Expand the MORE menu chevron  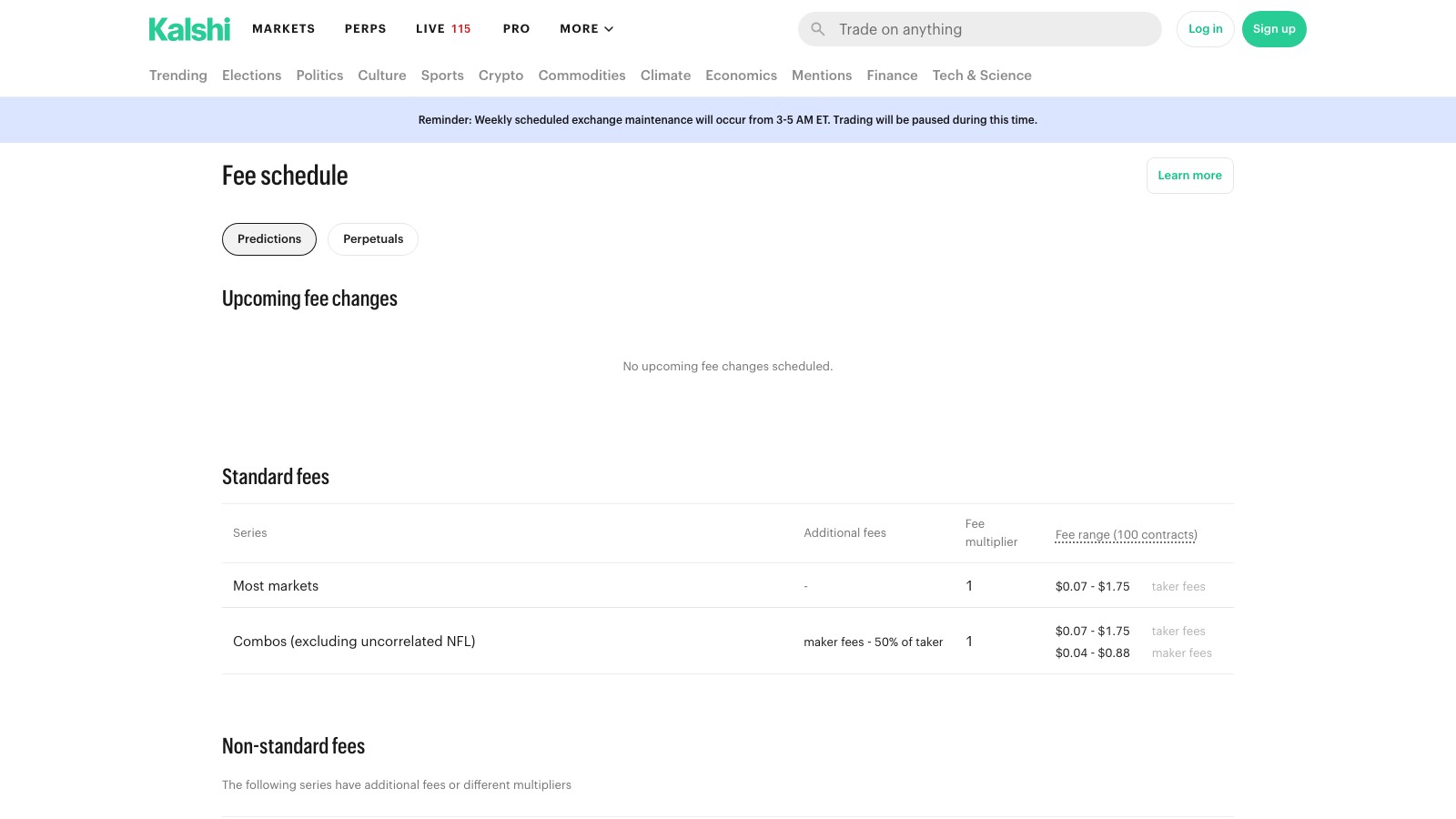tap(609, 29)
